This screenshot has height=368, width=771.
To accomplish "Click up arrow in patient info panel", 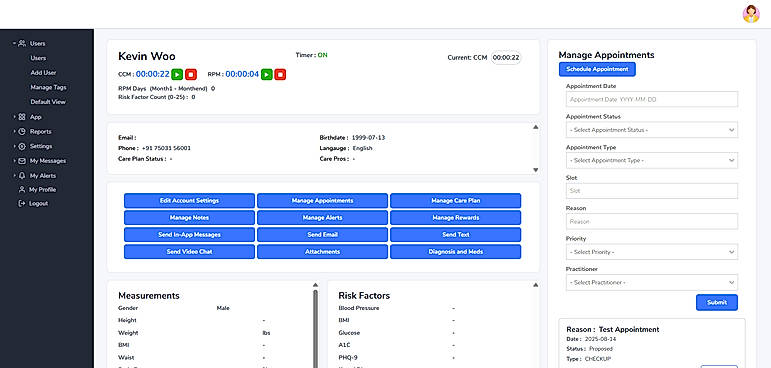I will (x=535, y=127).
